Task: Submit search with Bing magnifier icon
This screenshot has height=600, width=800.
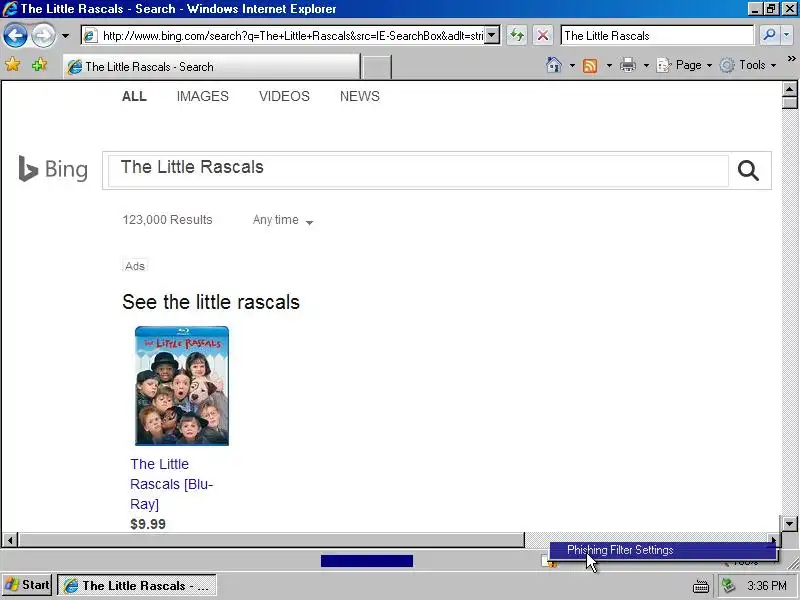Action: (748, 170)
